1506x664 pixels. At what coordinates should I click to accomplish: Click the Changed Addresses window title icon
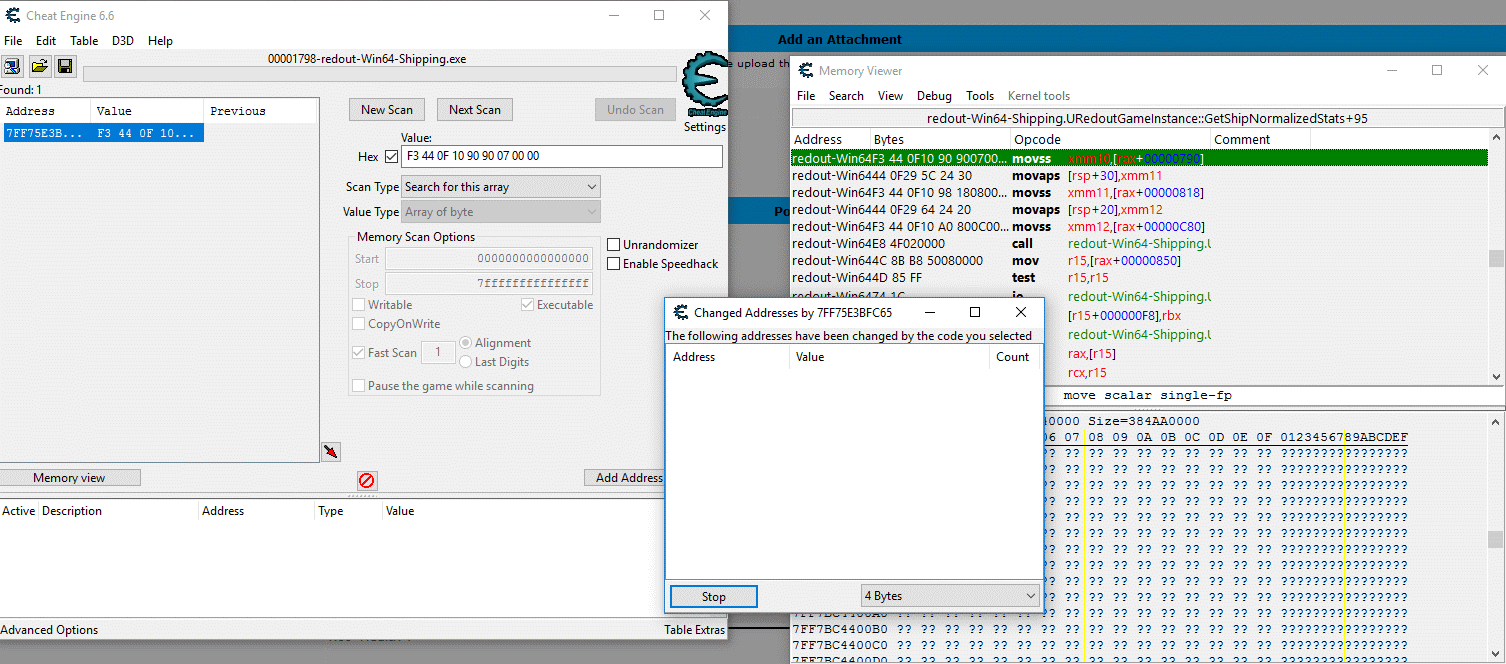point(681,313)
